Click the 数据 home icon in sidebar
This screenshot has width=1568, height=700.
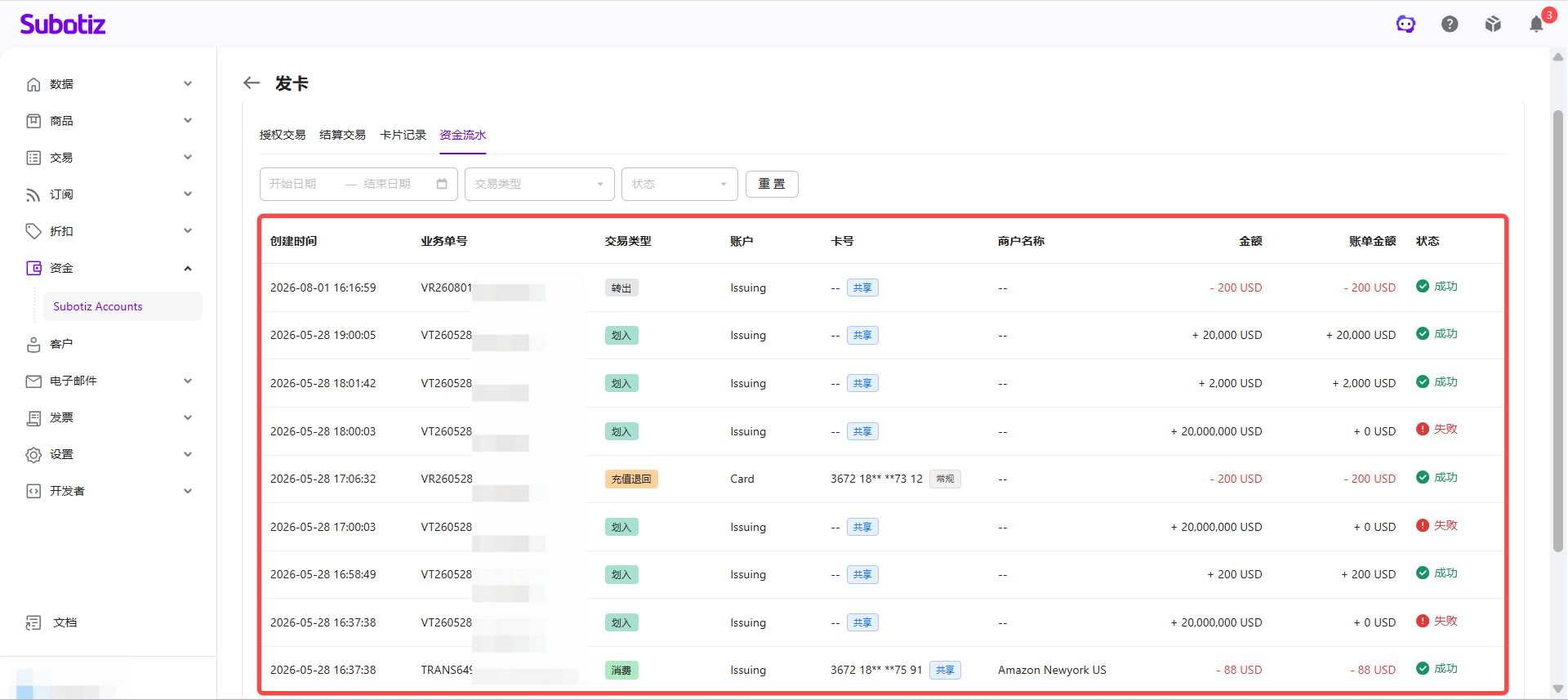pos(33,84)
